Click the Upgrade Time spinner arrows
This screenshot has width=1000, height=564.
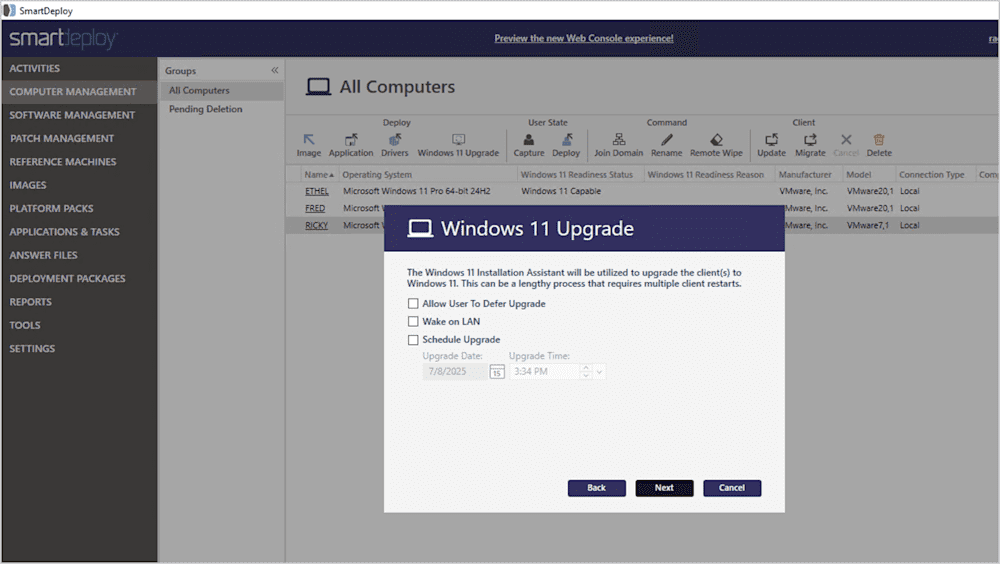(x=586, y=372)
